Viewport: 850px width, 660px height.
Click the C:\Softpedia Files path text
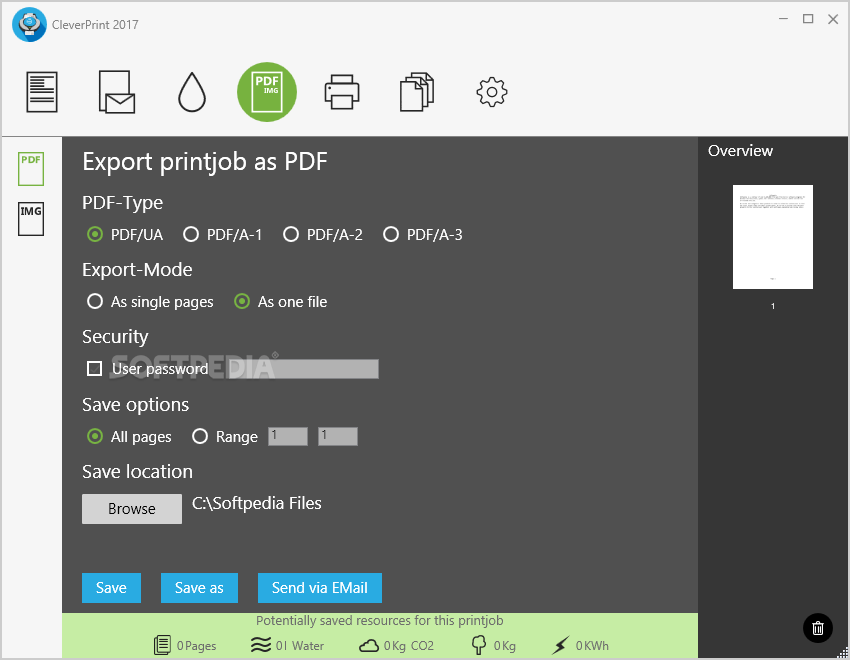click(x=257, y=503)
